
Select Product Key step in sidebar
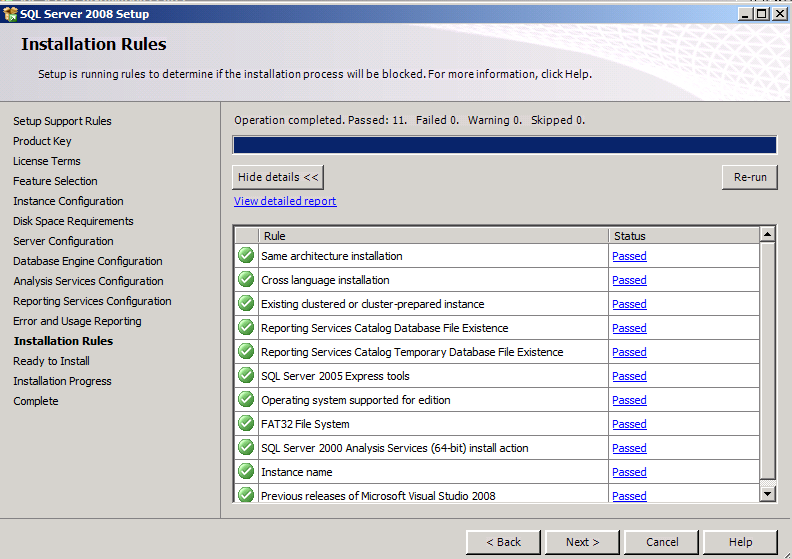(x=42, y=141)
